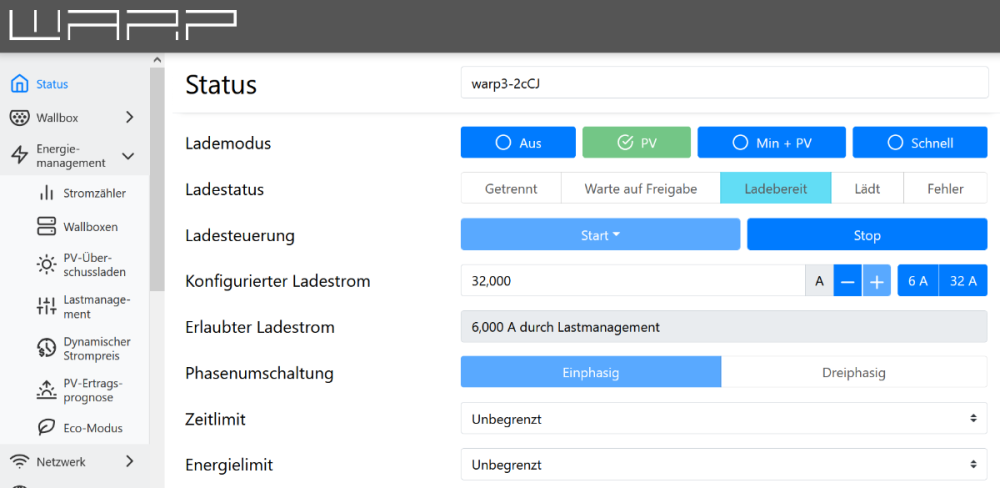Screen dimensions: 1000x488
Task: Click the Eco-Modus leaf icon
Action: point(46,428)
